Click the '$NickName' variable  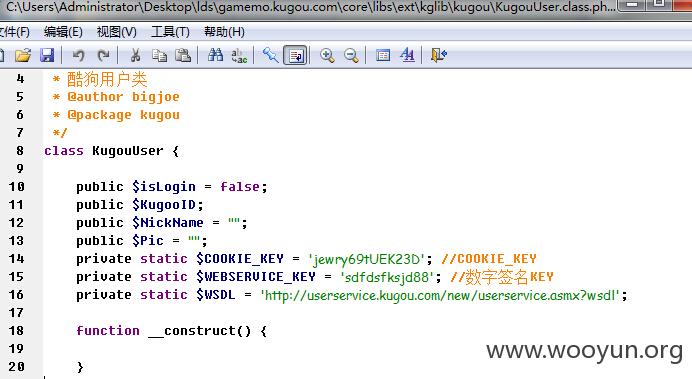tap(168, 222)
